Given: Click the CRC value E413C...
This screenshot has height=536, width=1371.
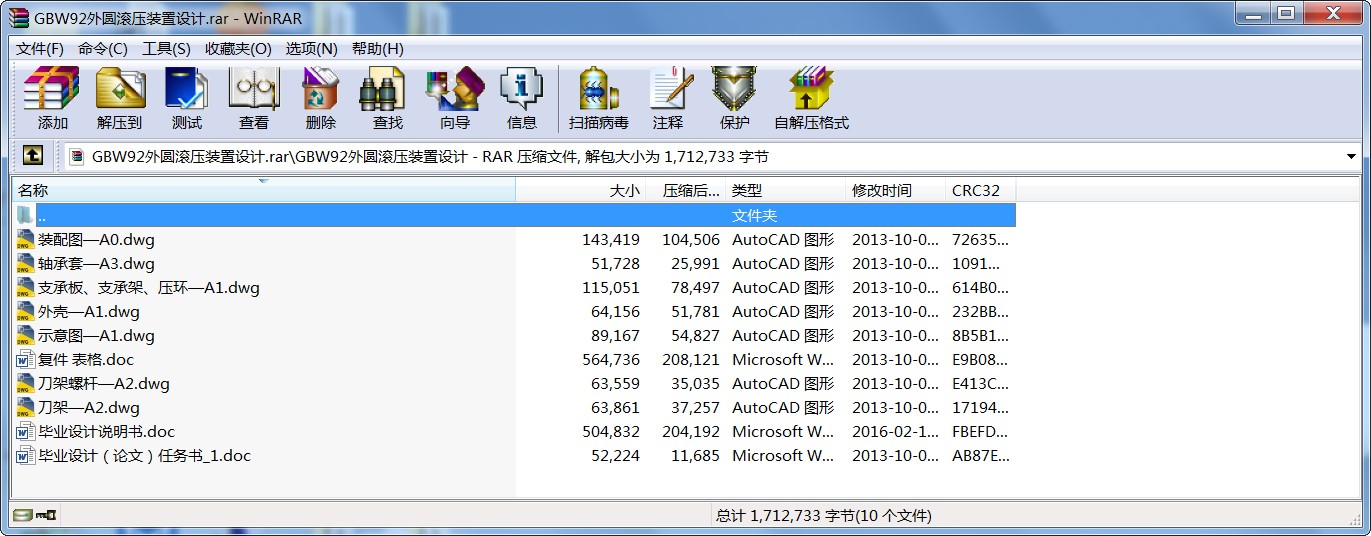Looking at the screenshot, I should 980,384.
